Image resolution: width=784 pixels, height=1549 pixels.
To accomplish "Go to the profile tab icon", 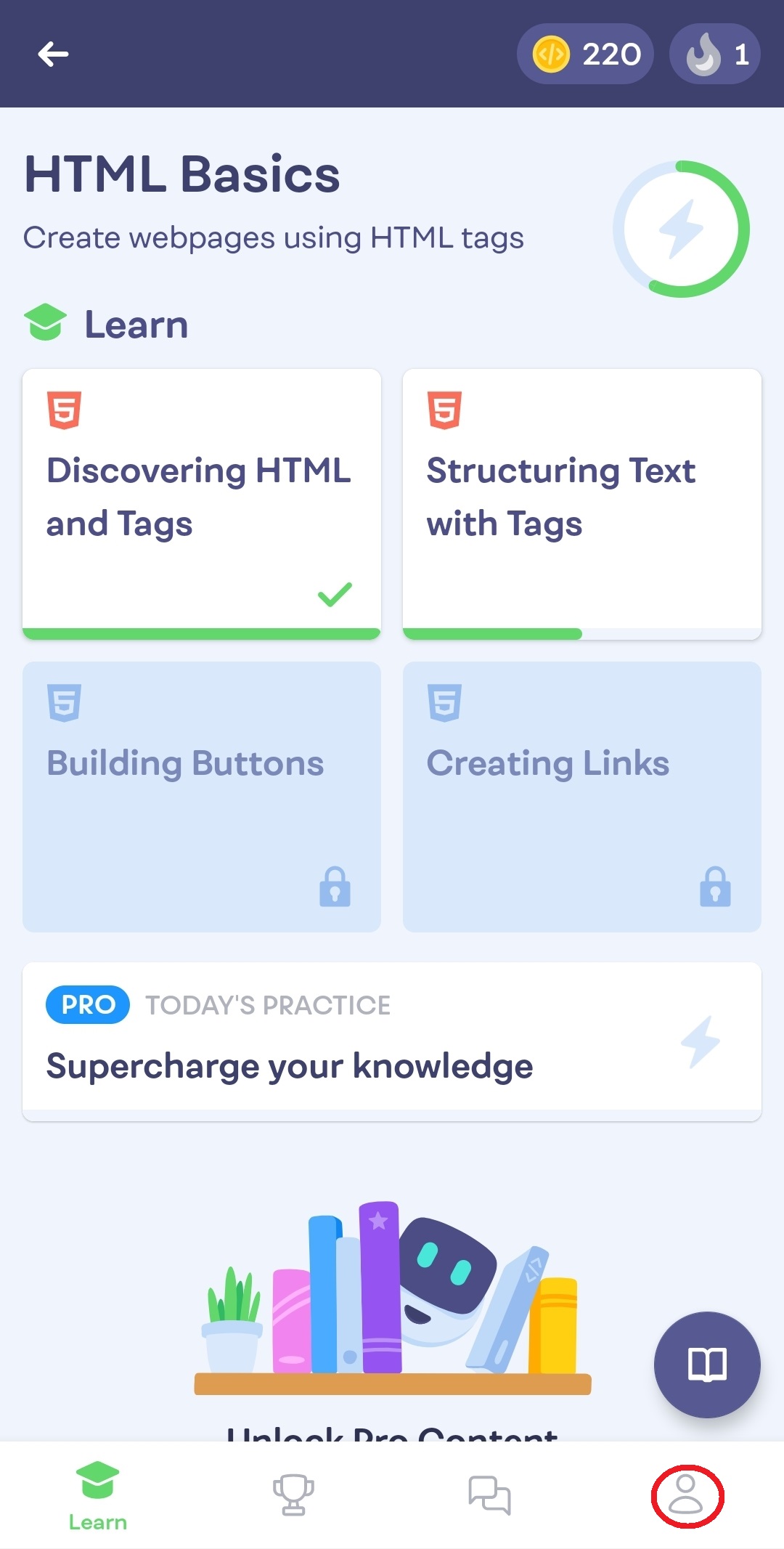I will [x=686, y=1495].
